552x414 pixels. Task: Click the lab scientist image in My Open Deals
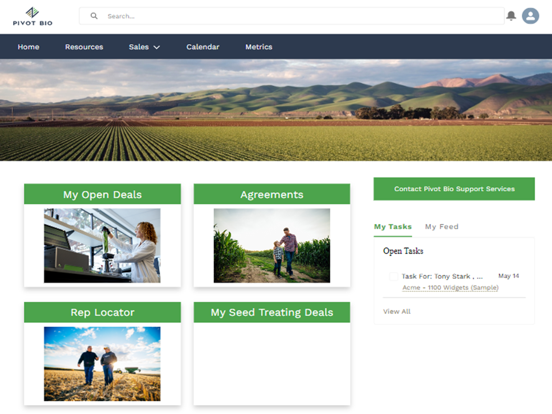point(102,245)
